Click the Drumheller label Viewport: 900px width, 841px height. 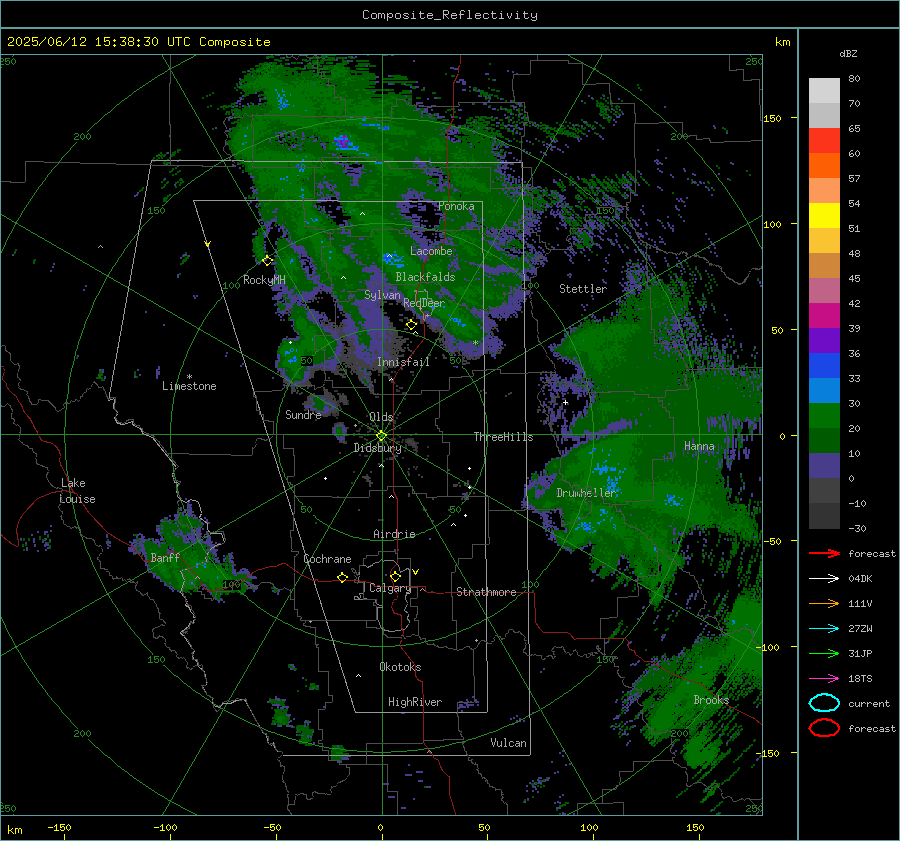coord(586,493)
